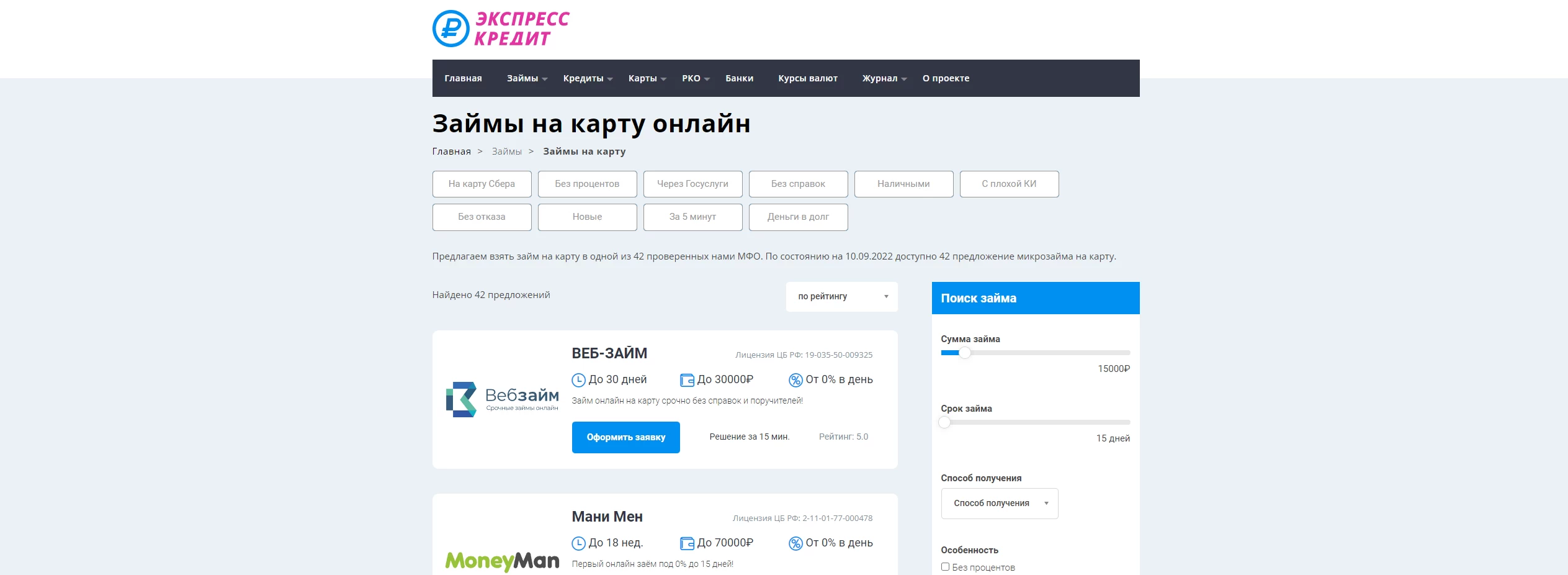This screenshot has height=575, width=1568.
Task: Enable the Без процентов checkbox
Action: point(945,567)
